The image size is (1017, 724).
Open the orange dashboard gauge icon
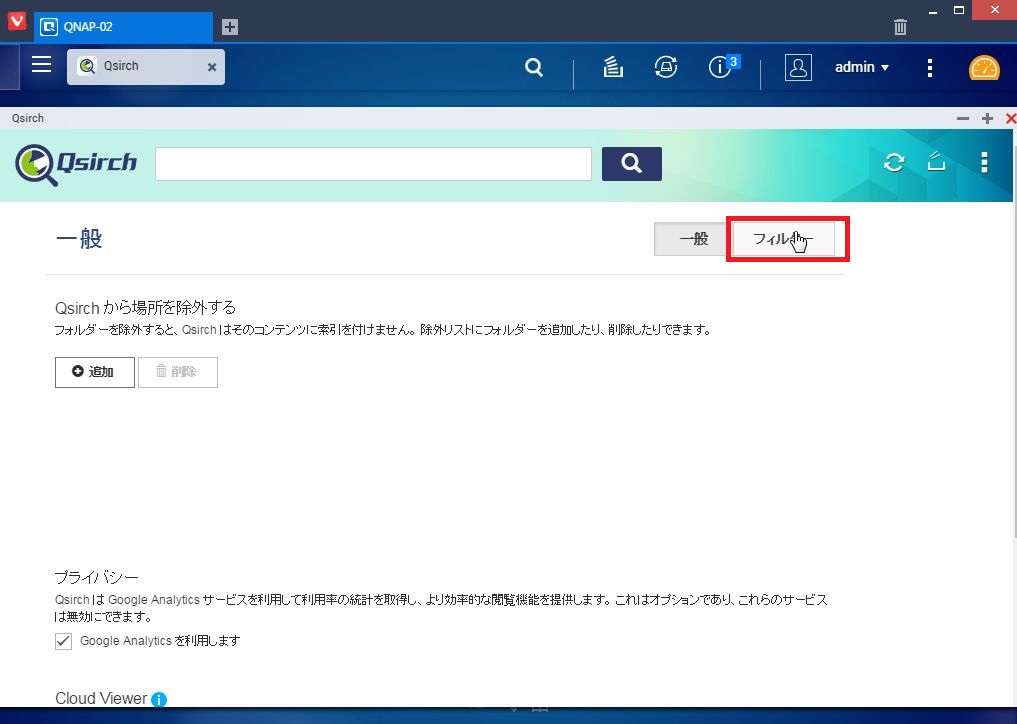tap(984, 67)
